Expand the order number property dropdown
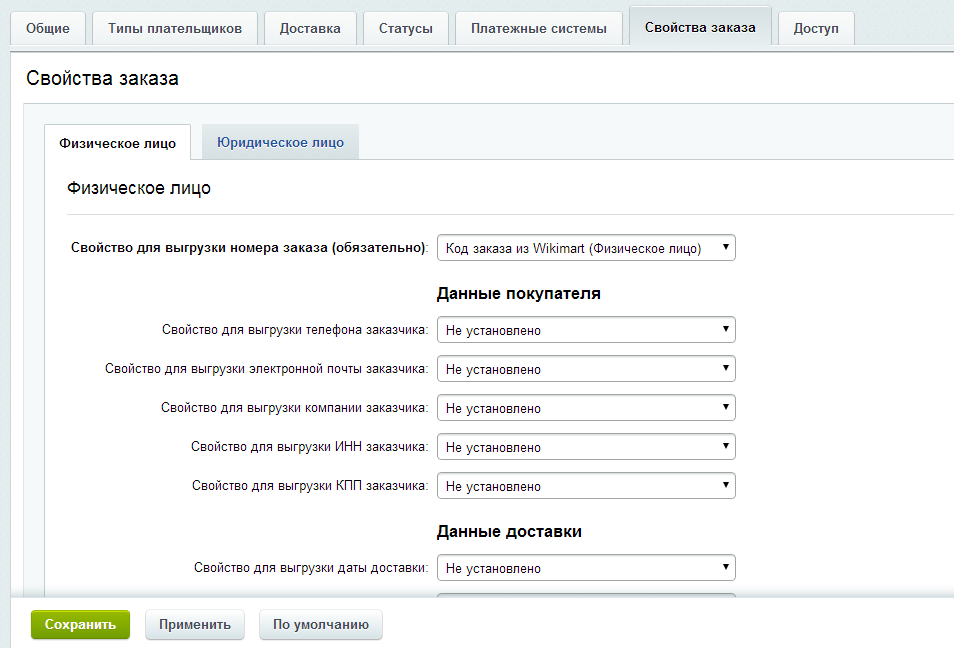Screen dimensions: 954x648 click(x=586, y=248)
